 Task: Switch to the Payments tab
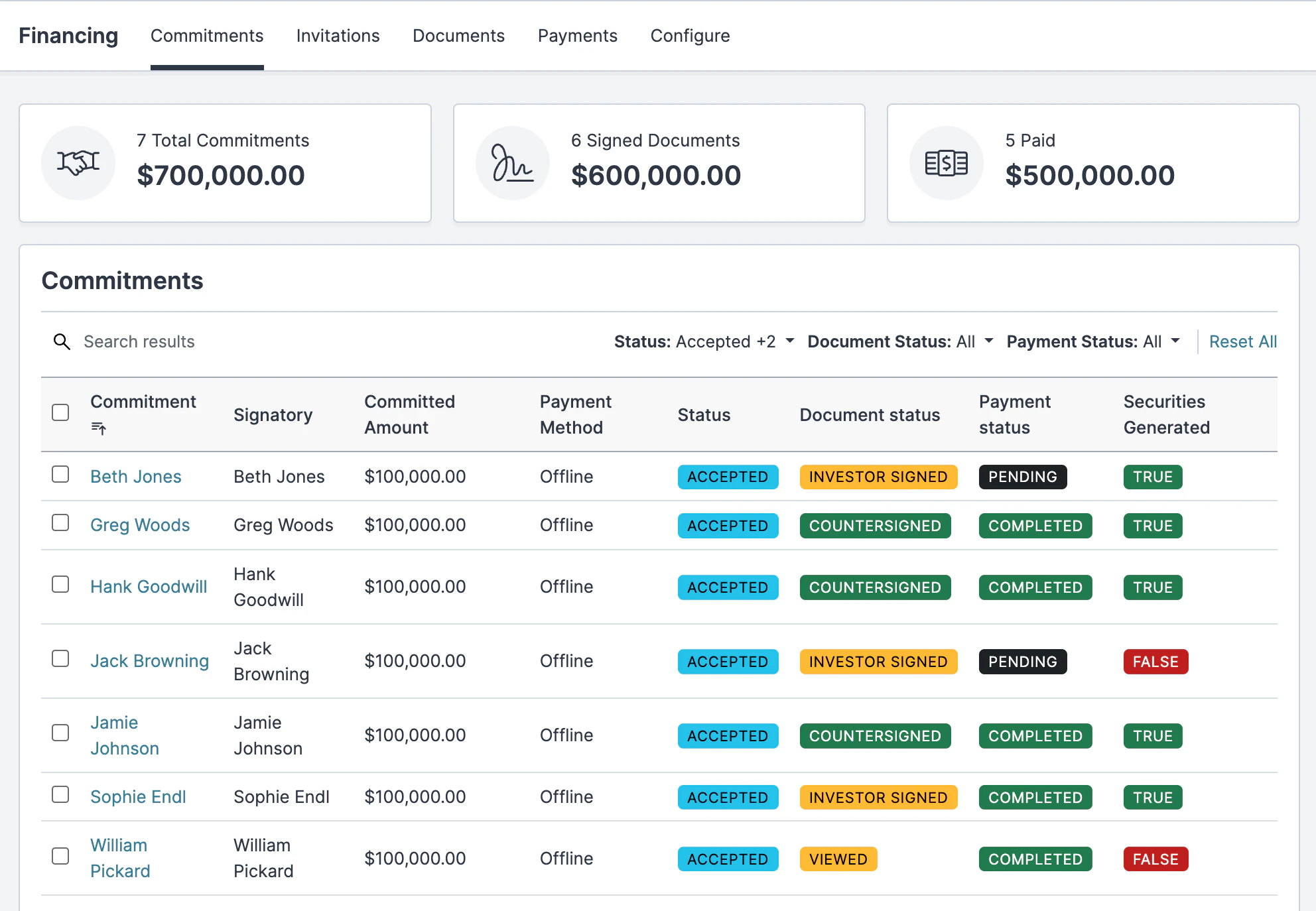576,36
